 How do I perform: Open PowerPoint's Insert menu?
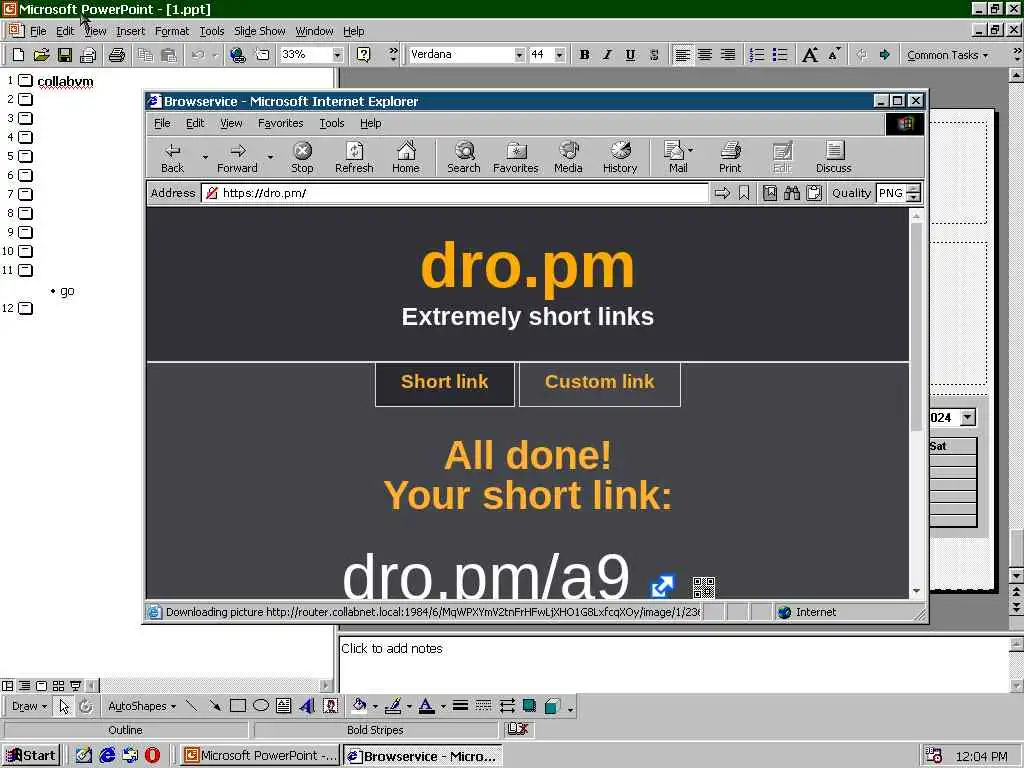click(x=131, y=31)
